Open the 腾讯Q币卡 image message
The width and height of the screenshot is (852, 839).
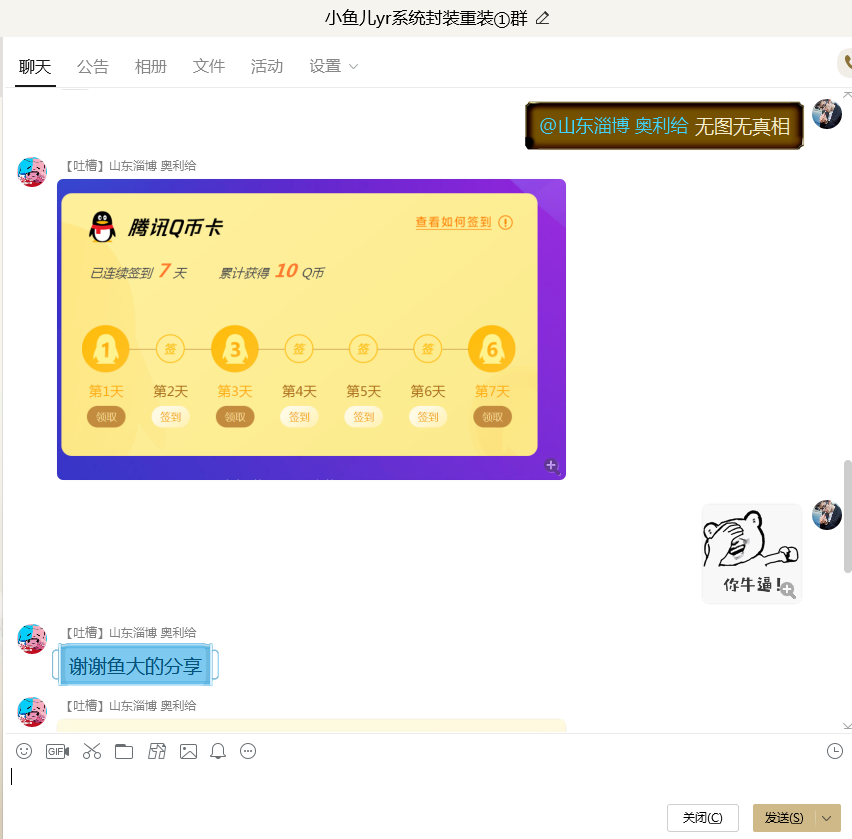tap(311, 329)
